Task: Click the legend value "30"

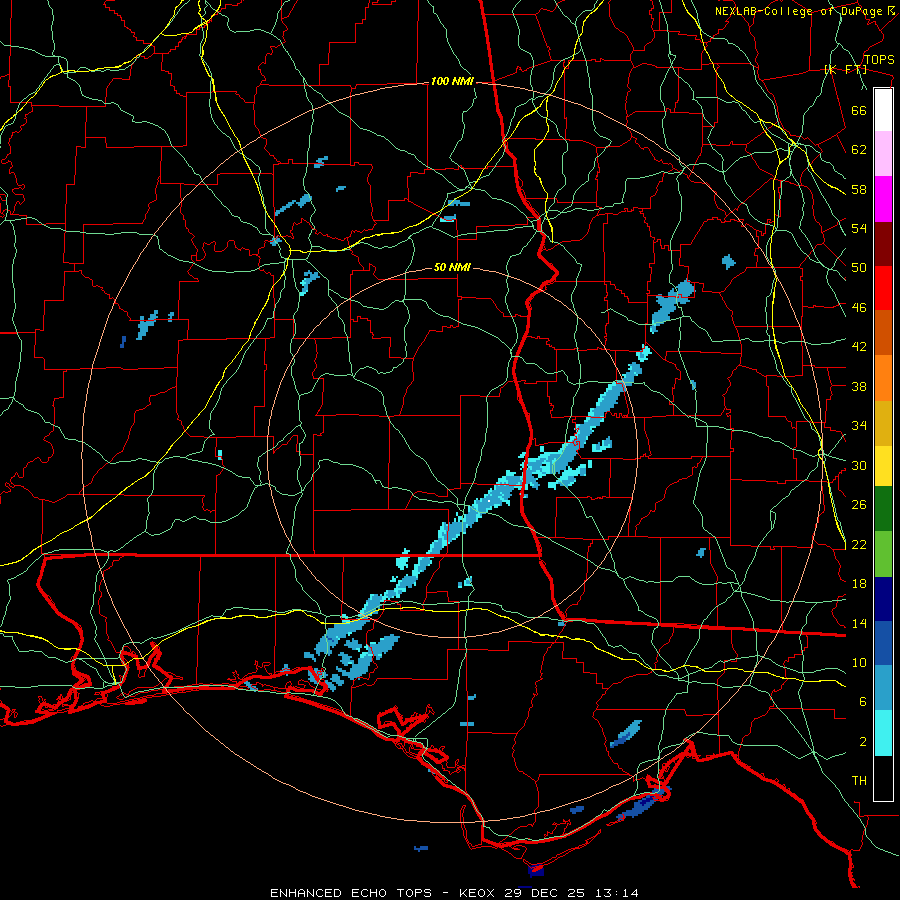Action: 859,465
